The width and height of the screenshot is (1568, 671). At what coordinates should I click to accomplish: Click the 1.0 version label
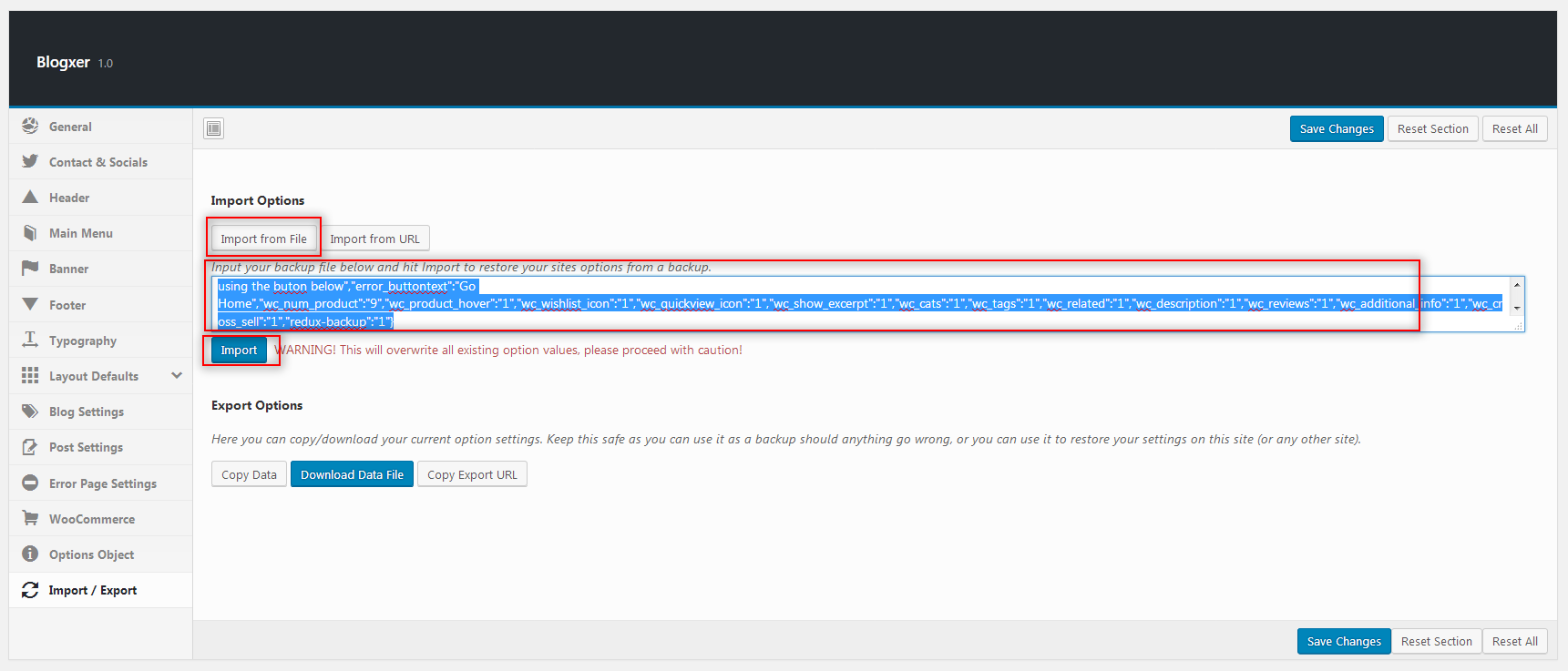tap(106, 64)
